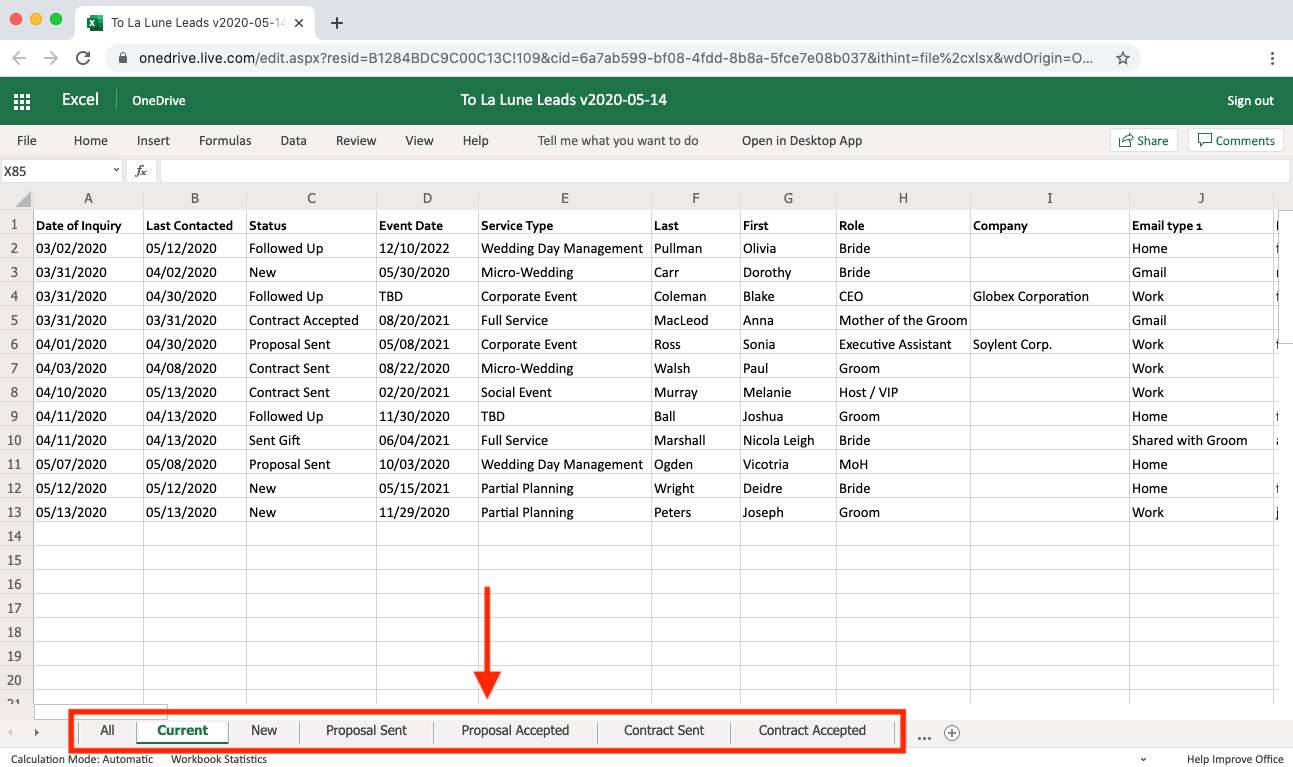This screenshot has height=767, width=1293.
Task: Add a new sheet with plus icon
Action: (x=952, y=733)
